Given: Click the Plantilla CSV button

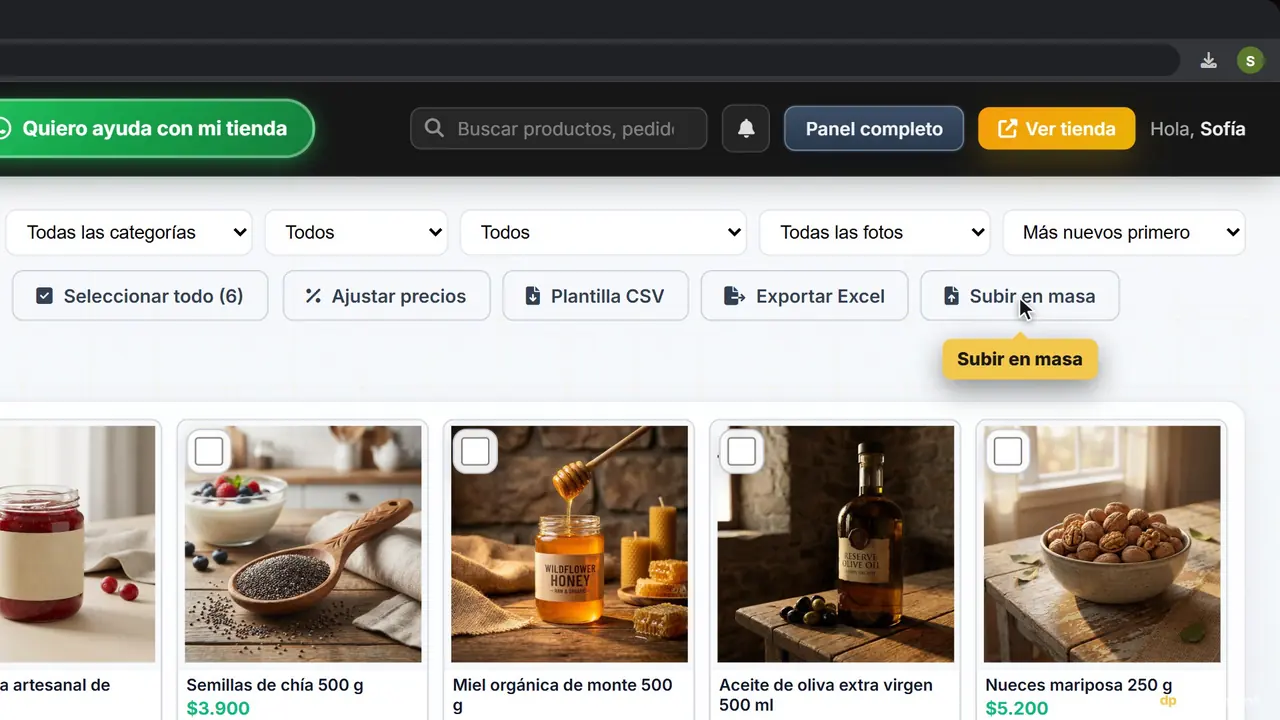Looking at the screenshot, I should coord(595,296).
